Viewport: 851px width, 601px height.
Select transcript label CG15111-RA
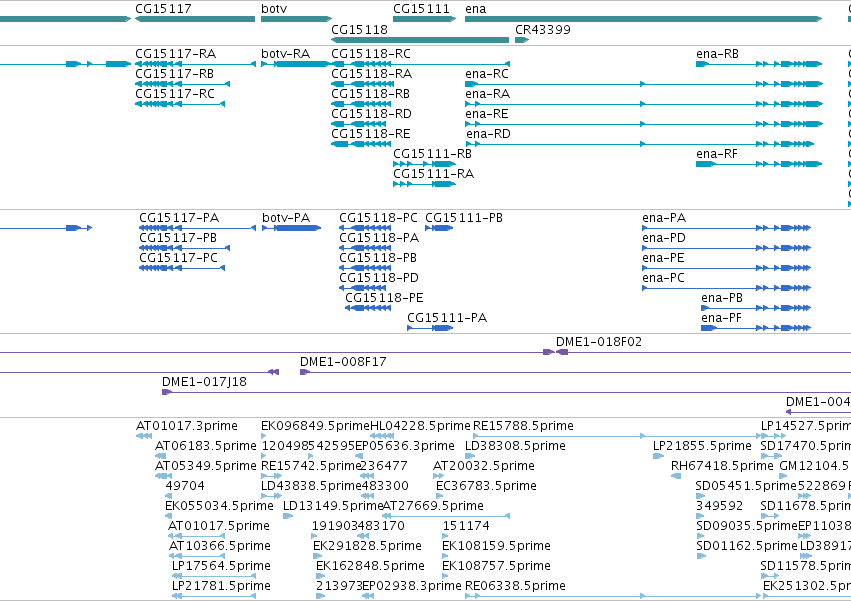point(434,174)
